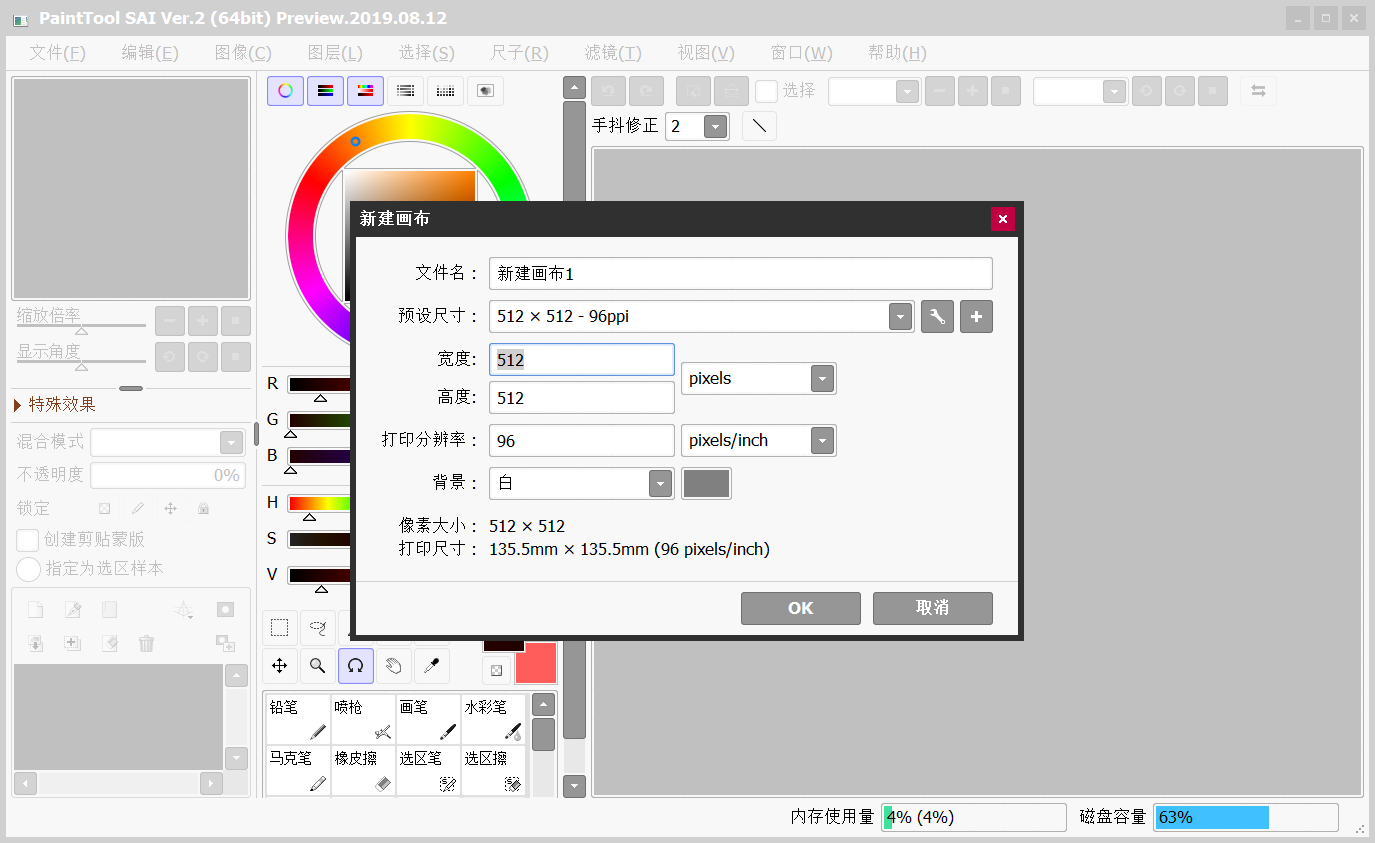The height and width of the screenshot is (843, 1375).
Task: Open the 视图(V) menu
Action: (x=706, y=53)
